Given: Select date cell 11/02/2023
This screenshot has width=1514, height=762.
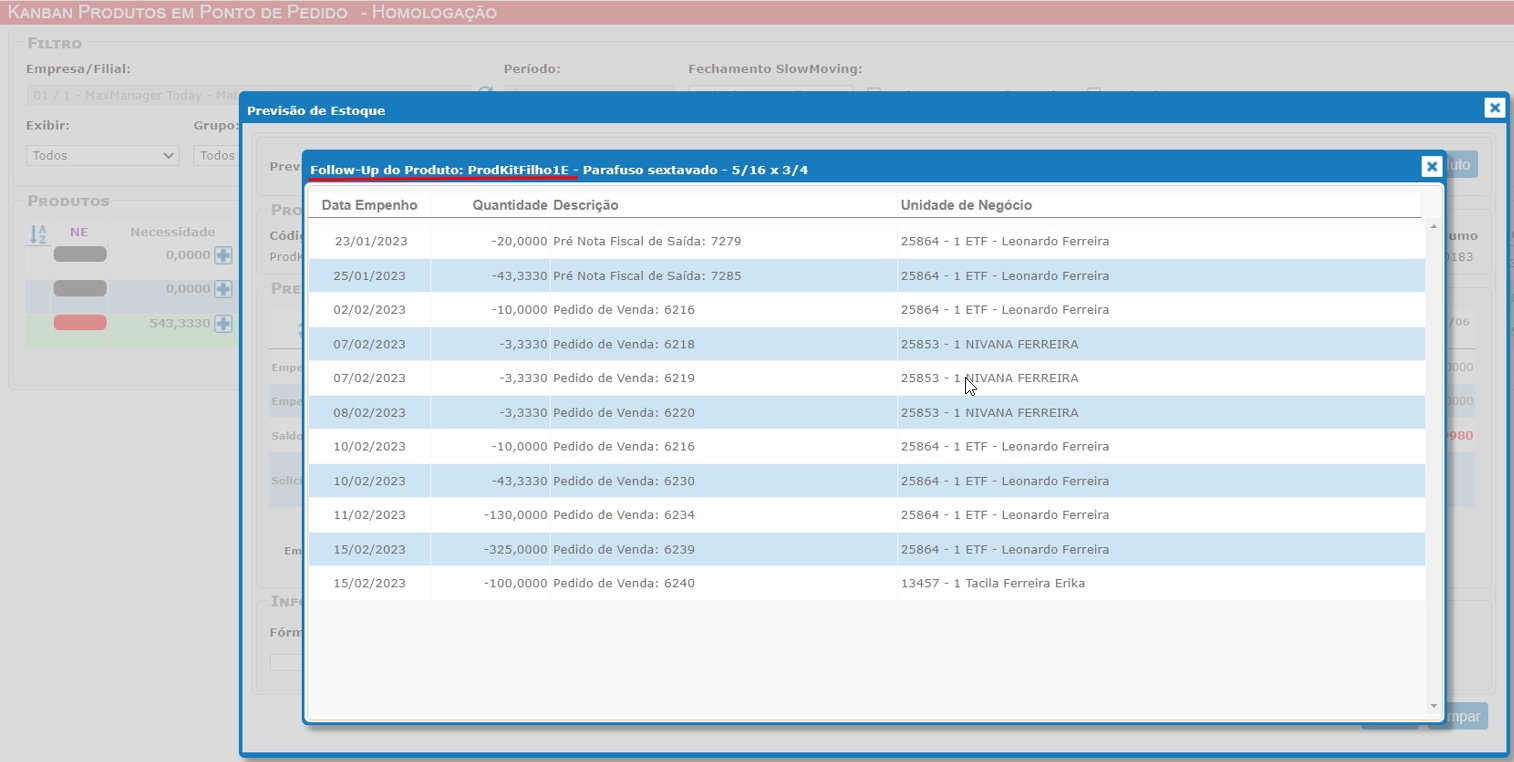Looking at the screenshot, I should tap(370, 515).
